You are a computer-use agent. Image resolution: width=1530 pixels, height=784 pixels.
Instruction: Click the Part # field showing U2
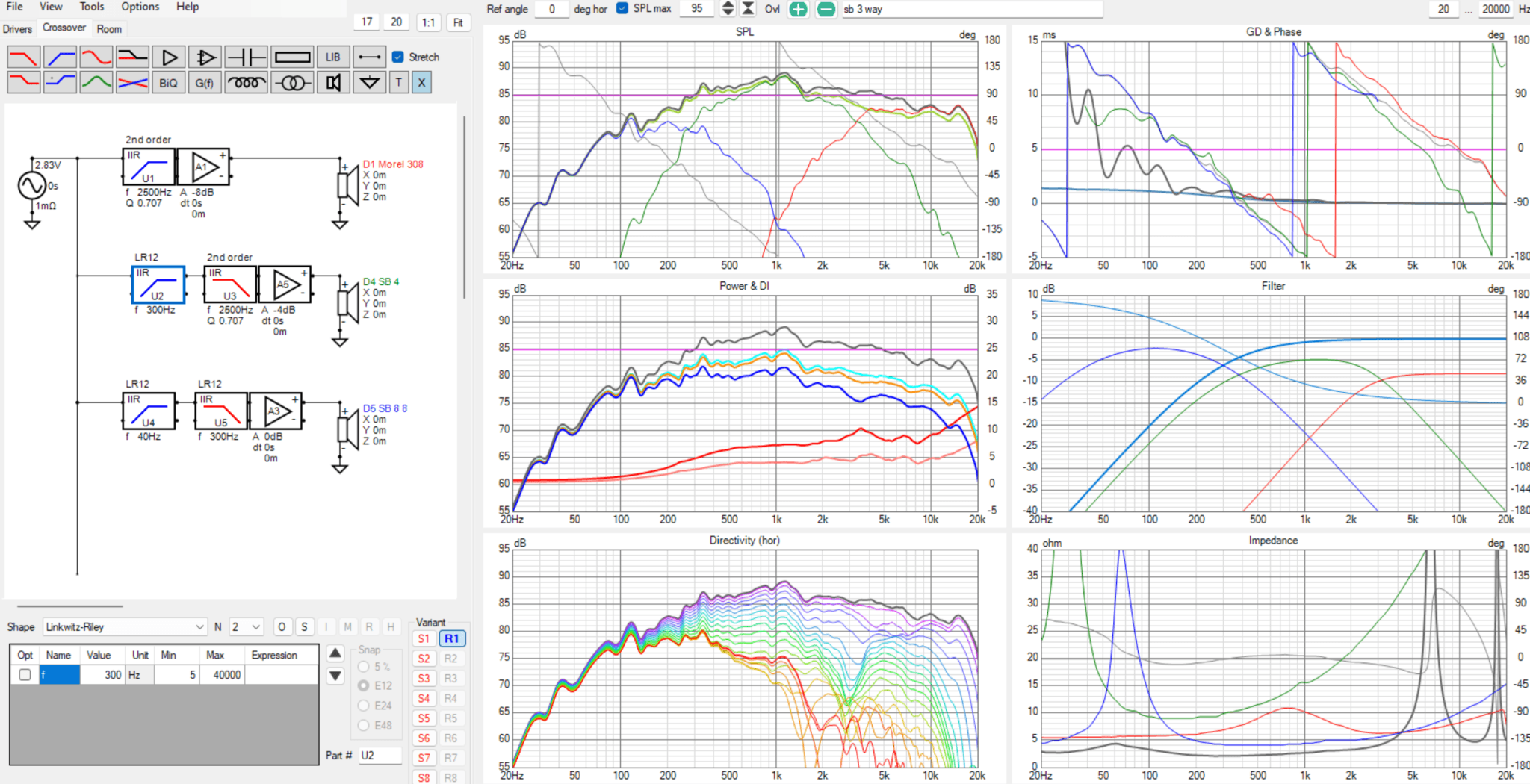380,756
